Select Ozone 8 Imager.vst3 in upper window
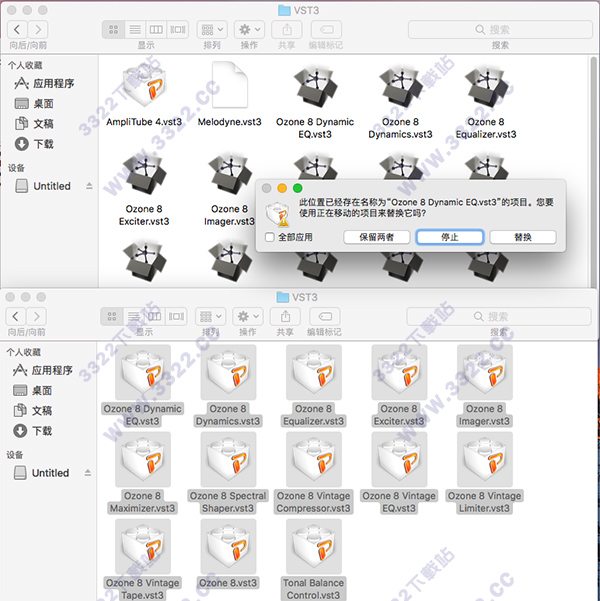Viewport: 600px width, 601px height. point(230,172)
